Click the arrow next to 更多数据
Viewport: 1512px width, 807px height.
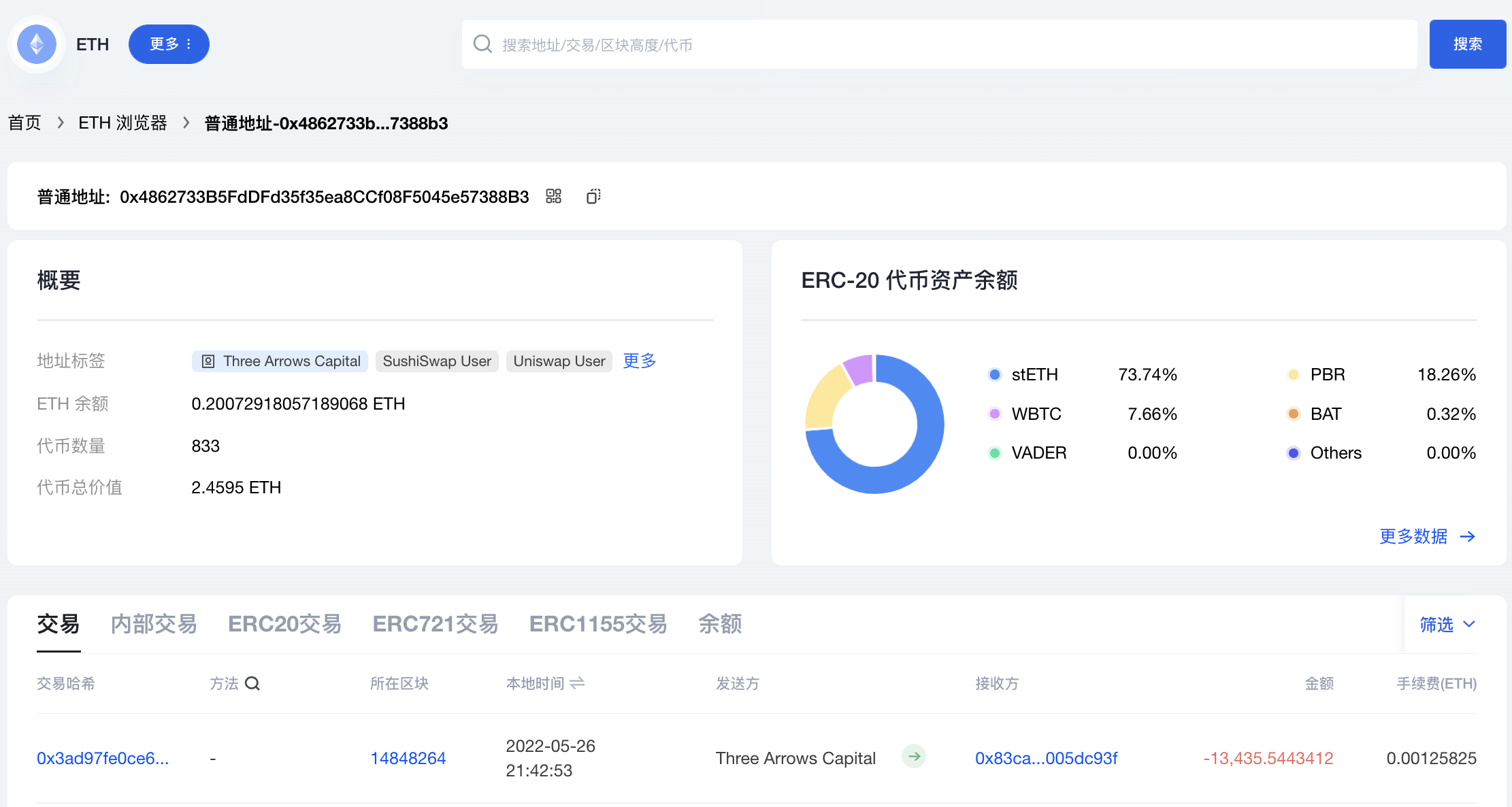pyautogui.click(x=1468, y=537)
